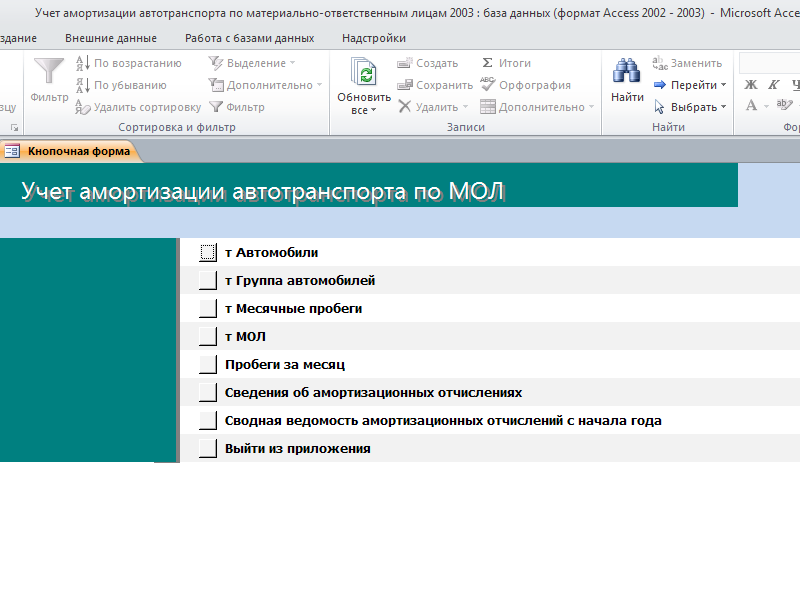
Task: Click the small Фильтр toggle button
Action: coord(236,107)
